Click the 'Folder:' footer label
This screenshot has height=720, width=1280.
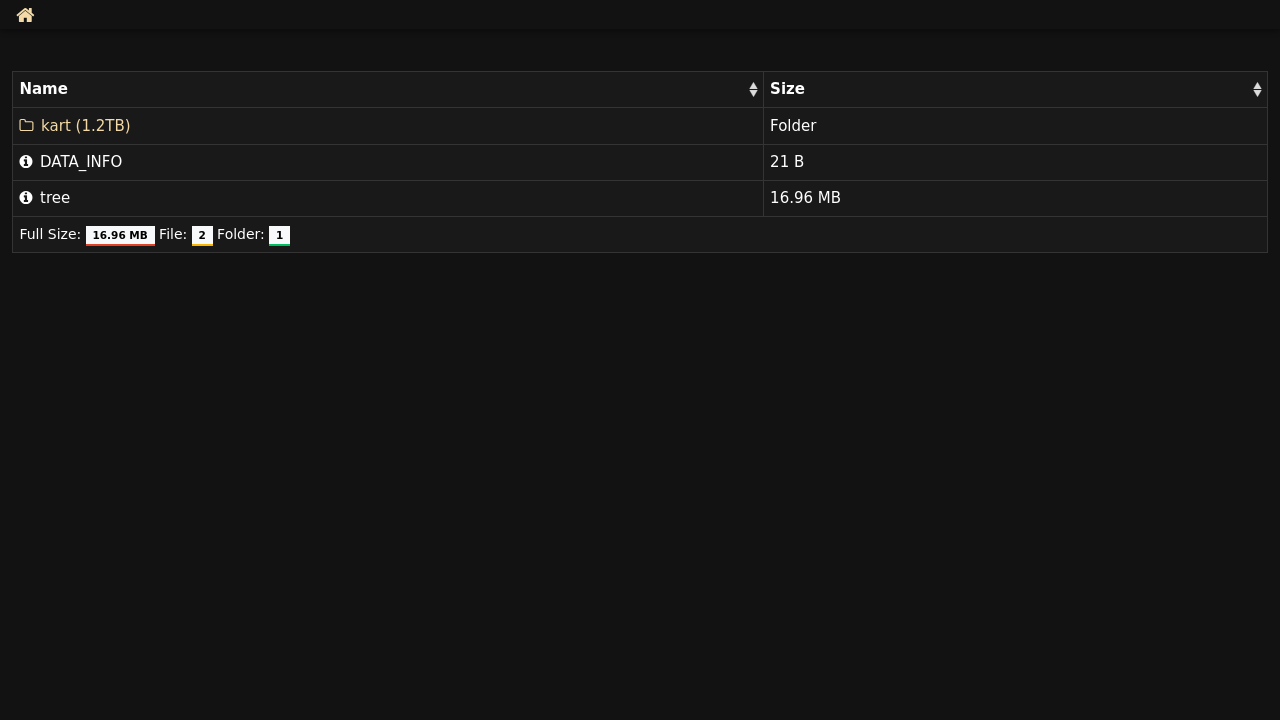coord(241,235)
